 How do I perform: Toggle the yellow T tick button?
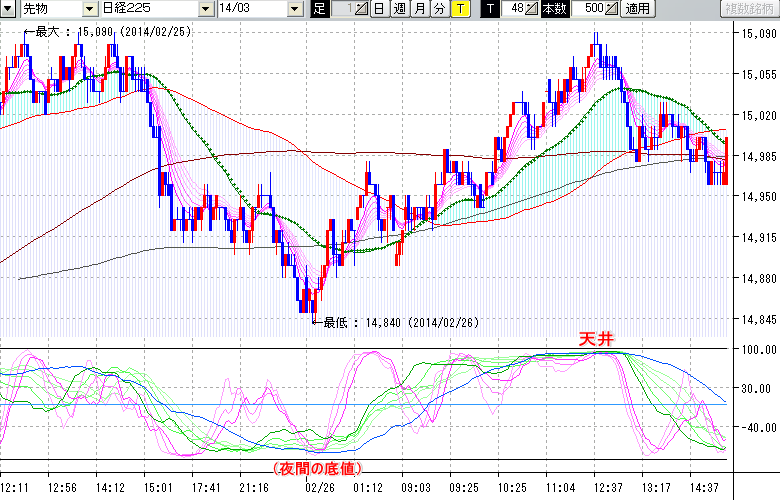tap(460, 9)
